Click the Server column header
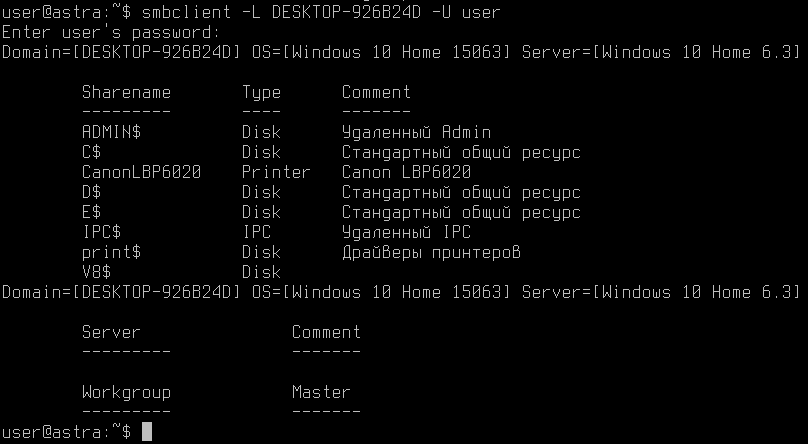This screenshot has width=808, height=444. point(111,332)
